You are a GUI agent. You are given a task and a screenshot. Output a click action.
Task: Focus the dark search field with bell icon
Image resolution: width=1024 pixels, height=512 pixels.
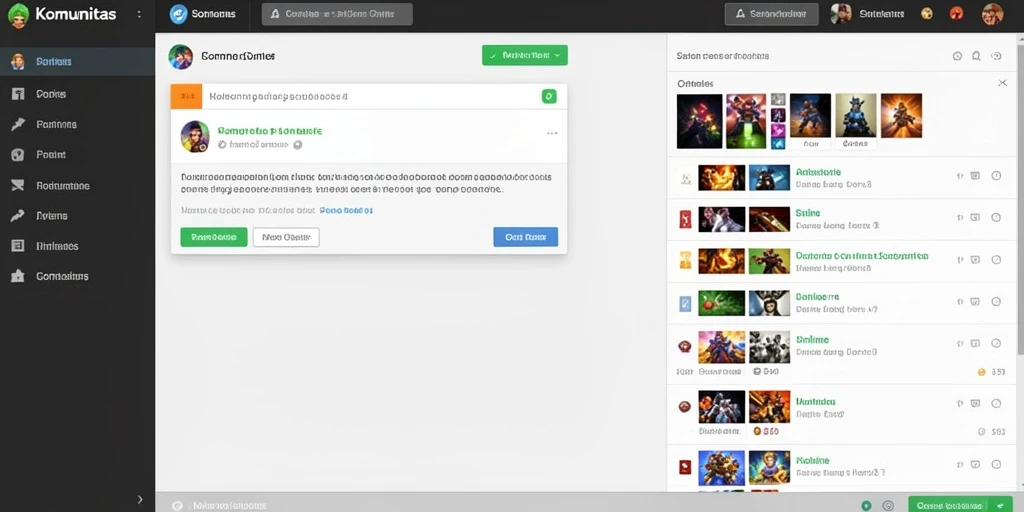point(337,14)
